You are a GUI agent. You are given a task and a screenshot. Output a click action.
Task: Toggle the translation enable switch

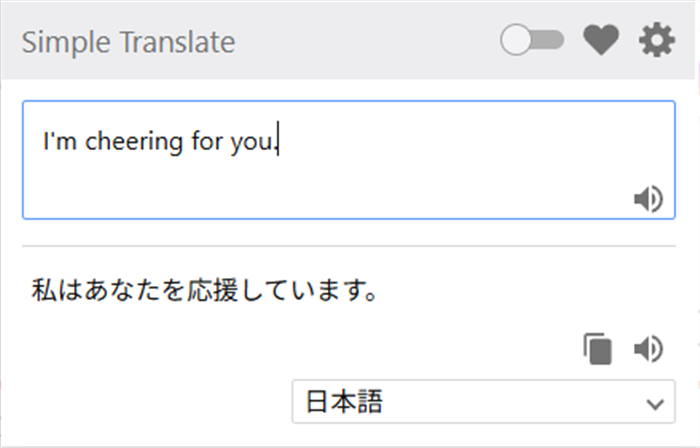point(532,41)
